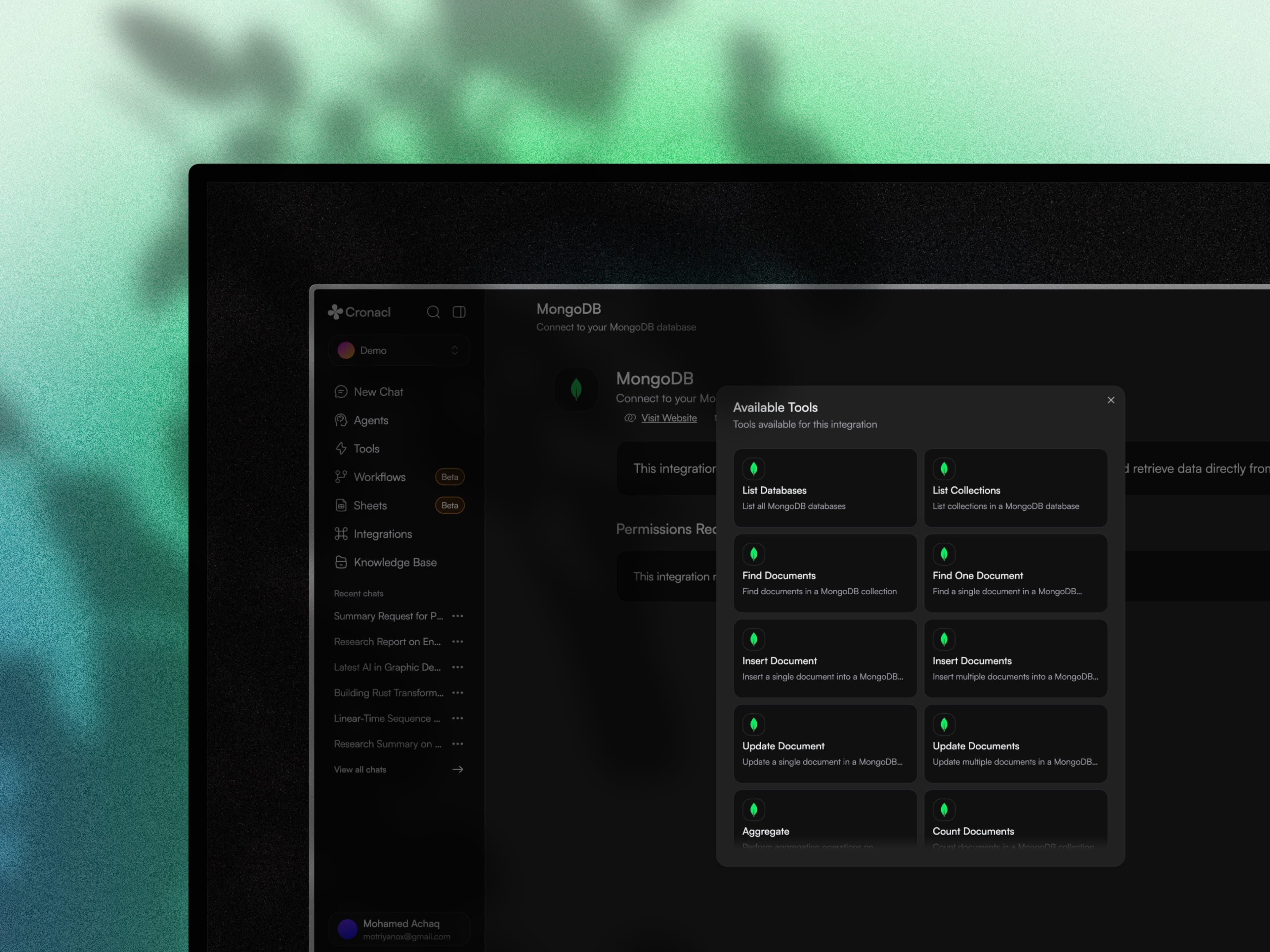Image resolution: width=1270 pixels, height=952 pixels.
Task: Open chat 'Summary Request for P...'
Action: click(x=389, y=616)
